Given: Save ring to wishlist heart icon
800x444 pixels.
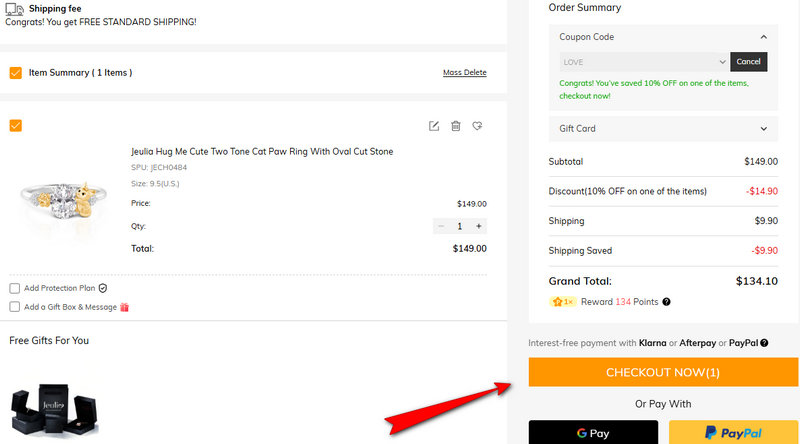Looking at the screenshot, I should pos(478,126).
